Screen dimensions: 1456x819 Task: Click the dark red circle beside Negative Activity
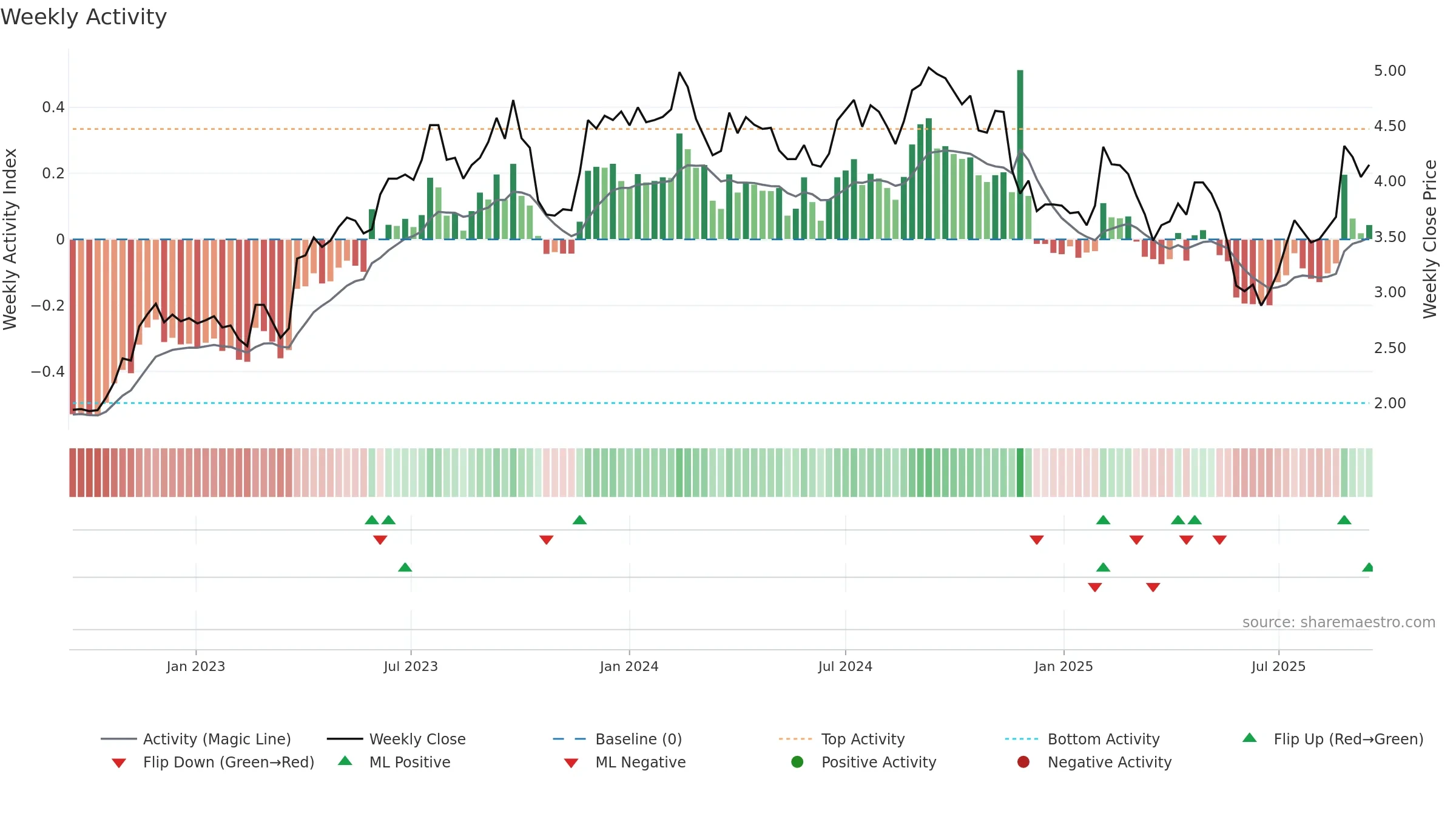pos(1023,762)
